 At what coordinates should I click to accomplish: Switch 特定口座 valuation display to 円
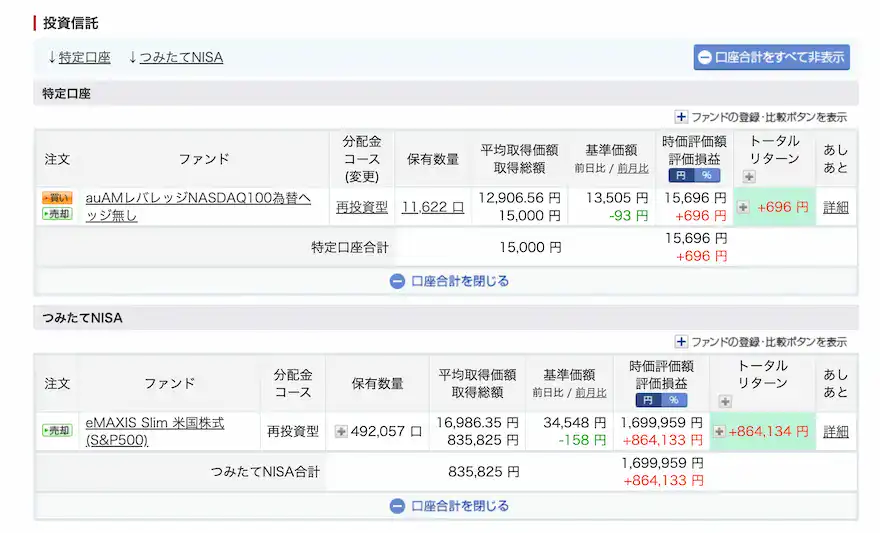(679, 175)
